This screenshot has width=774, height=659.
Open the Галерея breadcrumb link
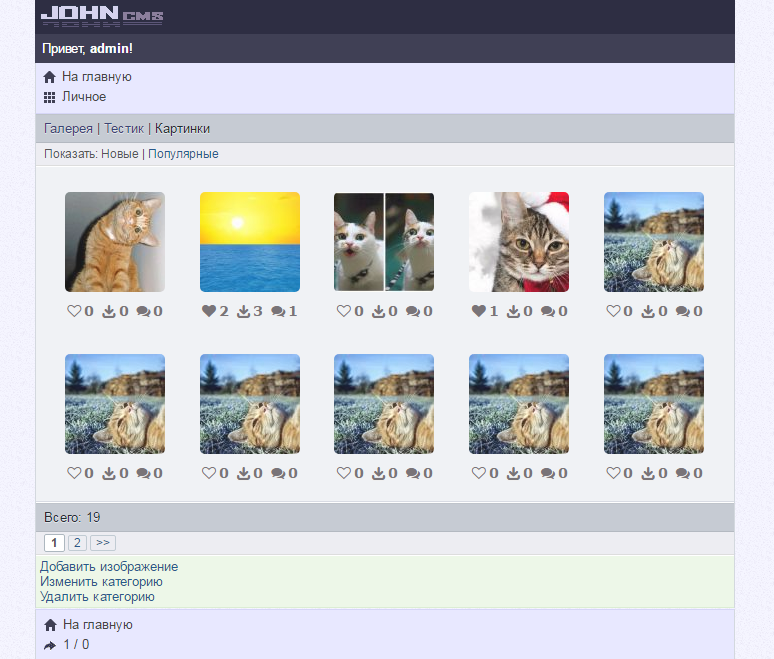(x=68, y=129)
